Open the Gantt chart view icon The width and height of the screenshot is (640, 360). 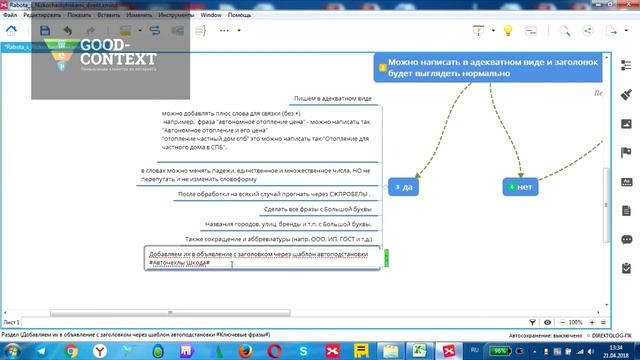(x=531, y=31)
